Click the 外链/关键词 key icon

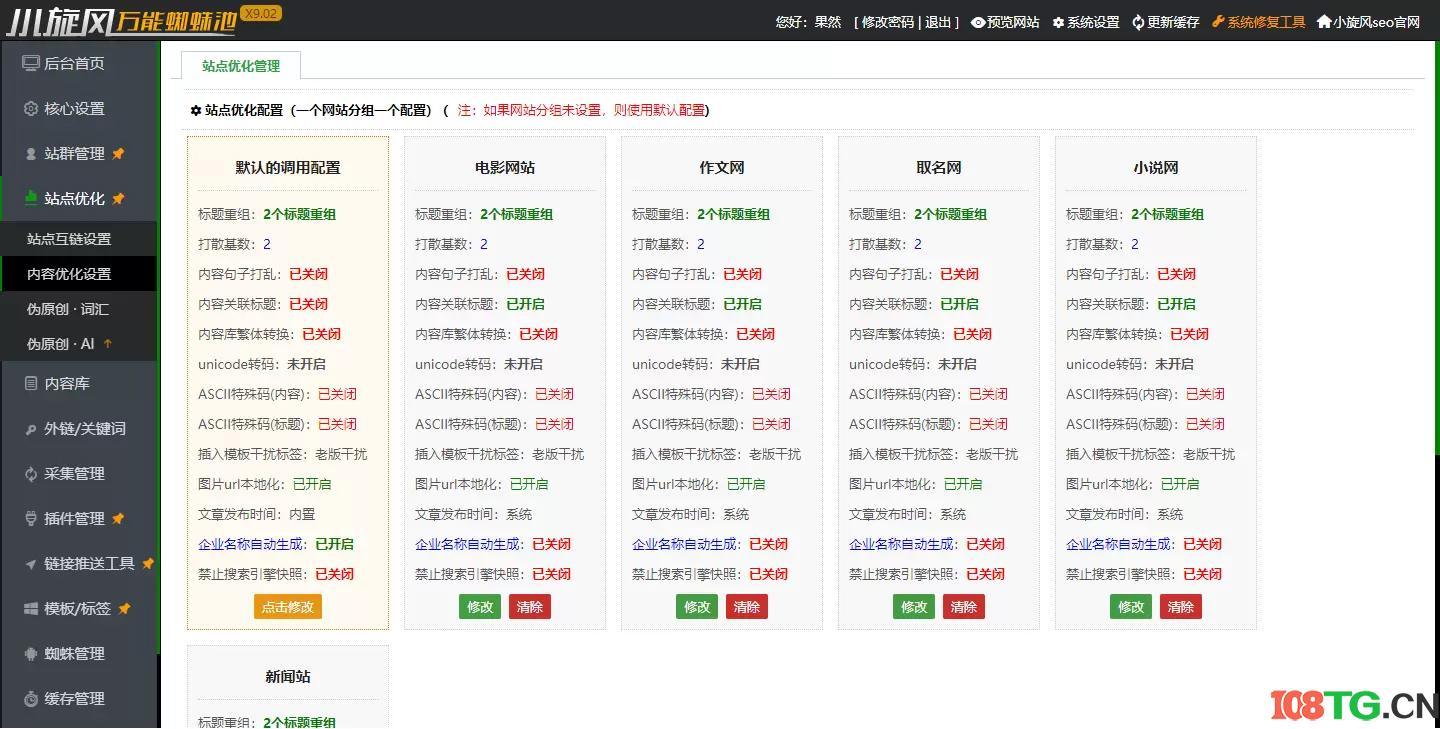[30, 428]
